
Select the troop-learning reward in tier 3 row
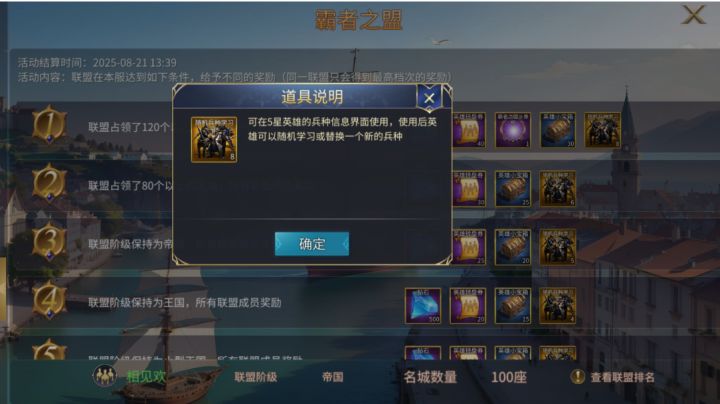point(557,247)
